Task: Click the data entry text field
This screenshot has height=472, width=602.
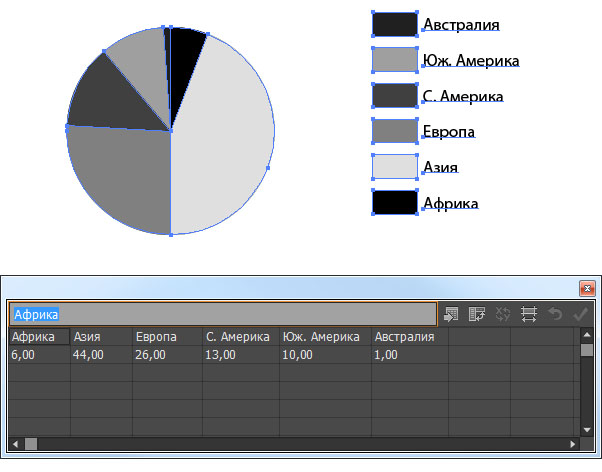Action: (222, 314)
